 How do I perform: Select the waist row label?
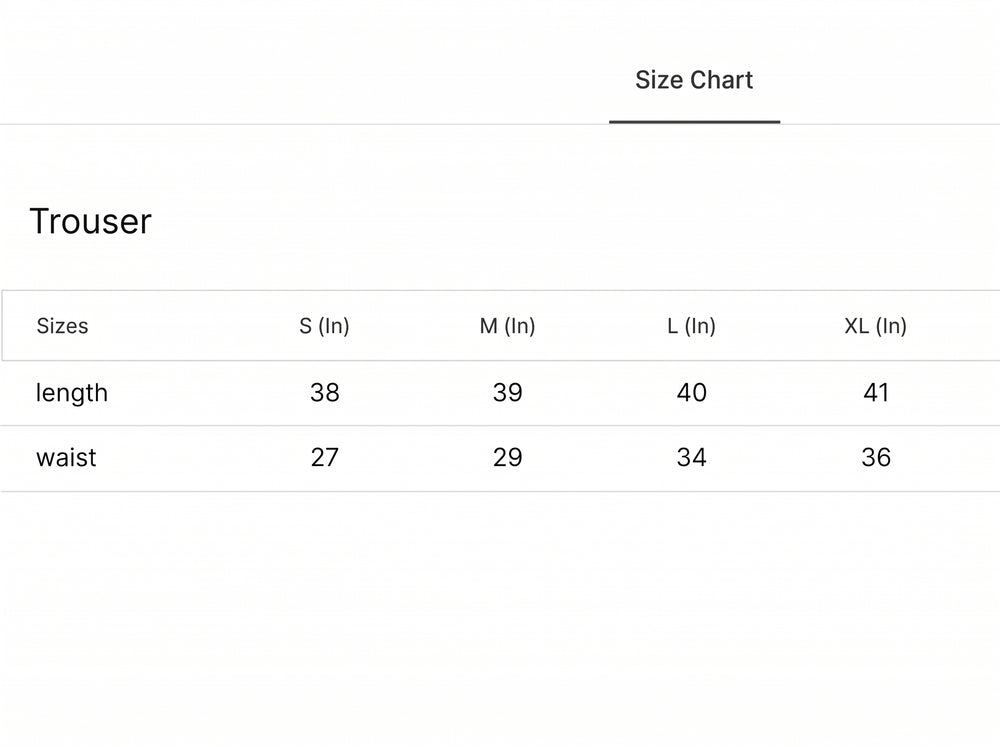[66, 458]
